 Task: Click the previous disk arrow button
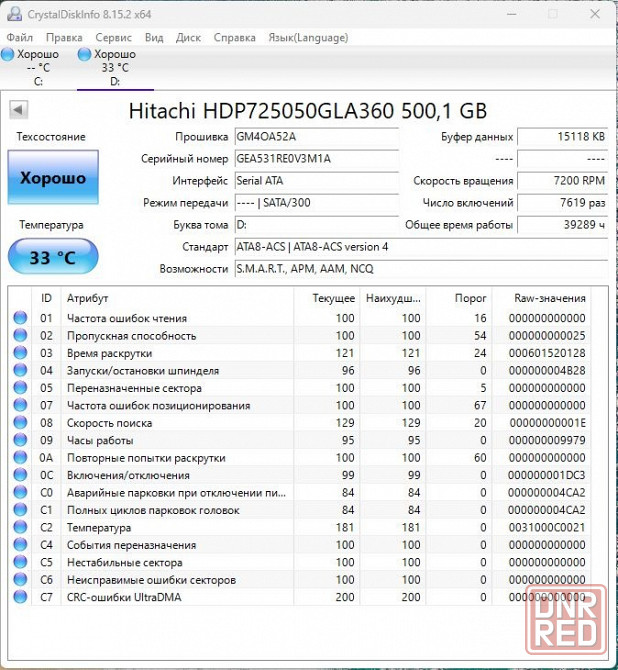19,110
